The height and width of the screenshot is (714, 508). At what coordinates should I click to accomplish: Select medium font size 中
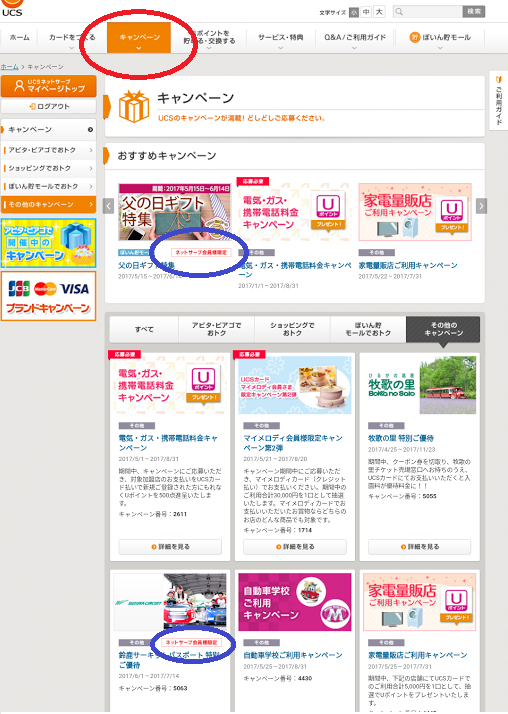[x=366, y=12]
